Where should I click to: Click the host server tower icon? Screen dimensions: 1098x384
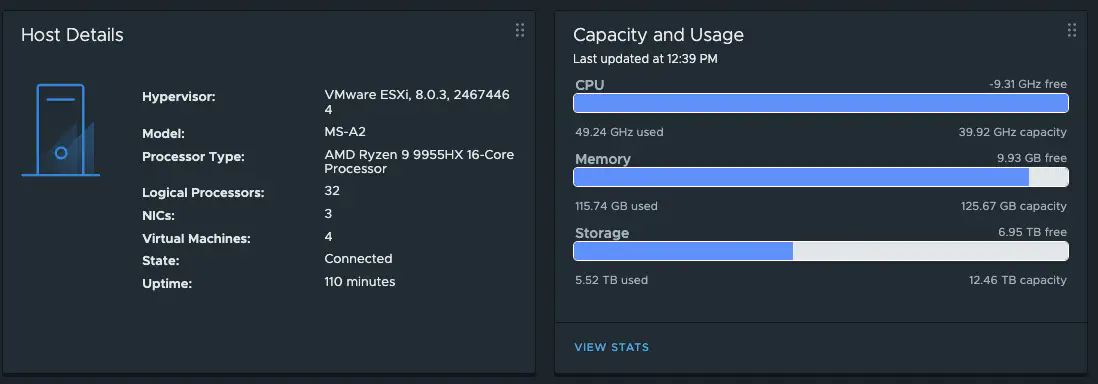(x=61, y=130)
